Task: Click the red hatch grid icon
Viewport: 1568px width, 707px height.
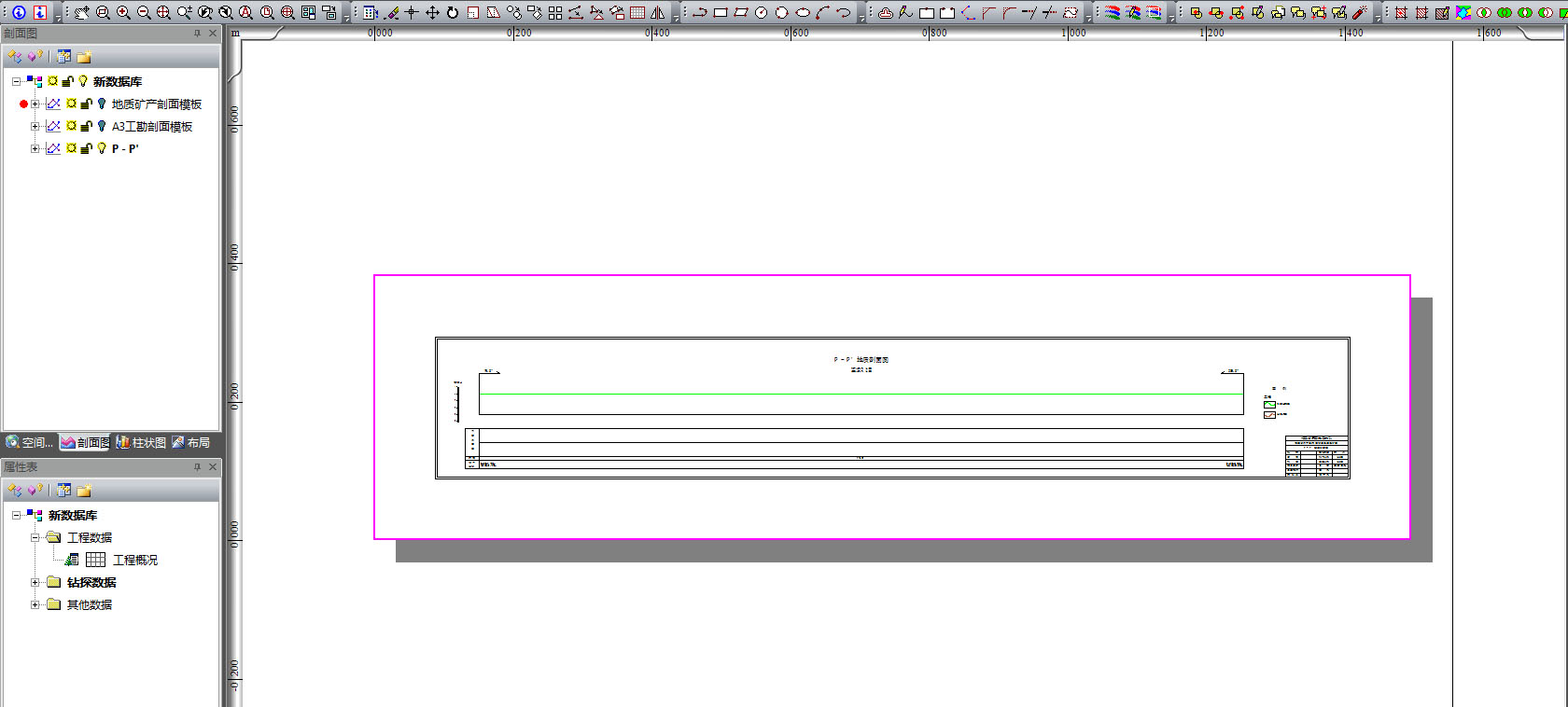Action: pyautogui.click(x=1401, y=12)
